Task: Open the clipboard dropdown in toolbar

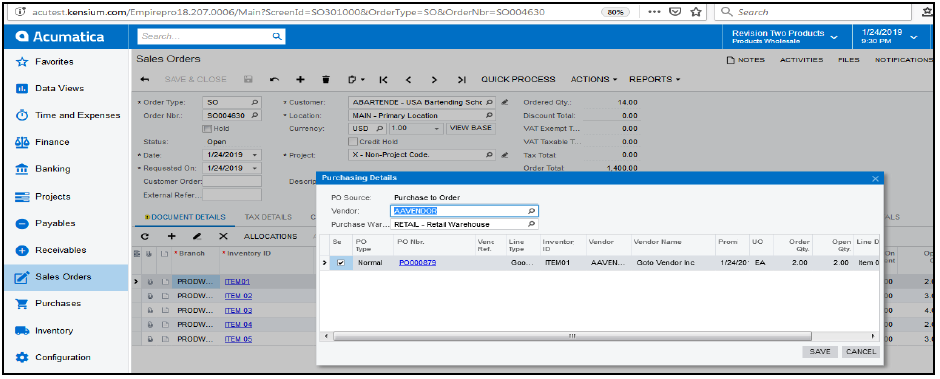Action: click(x=357, y=79)
